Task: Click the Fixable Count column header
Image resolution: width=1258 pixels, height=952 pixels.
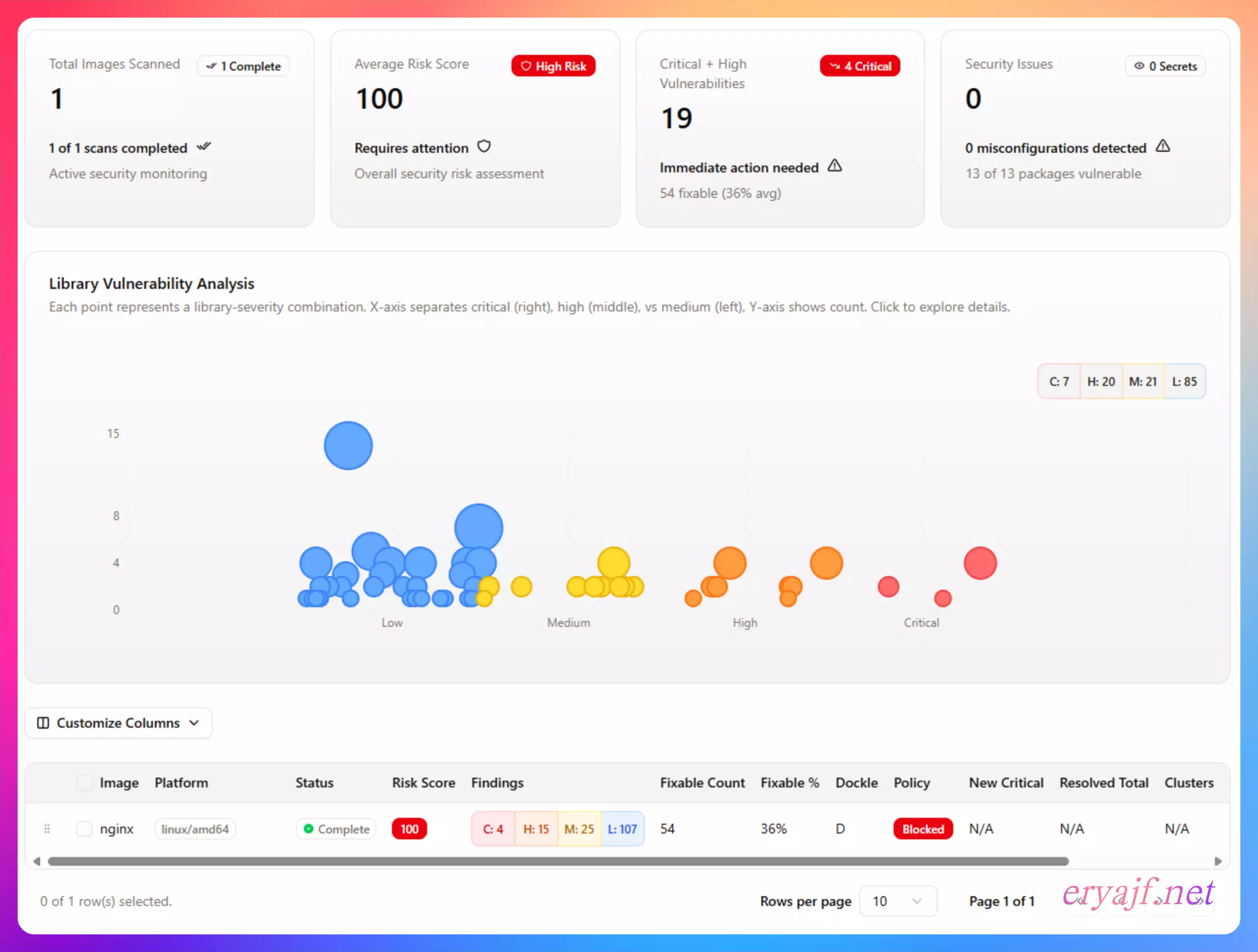Action: pos(702,783)
